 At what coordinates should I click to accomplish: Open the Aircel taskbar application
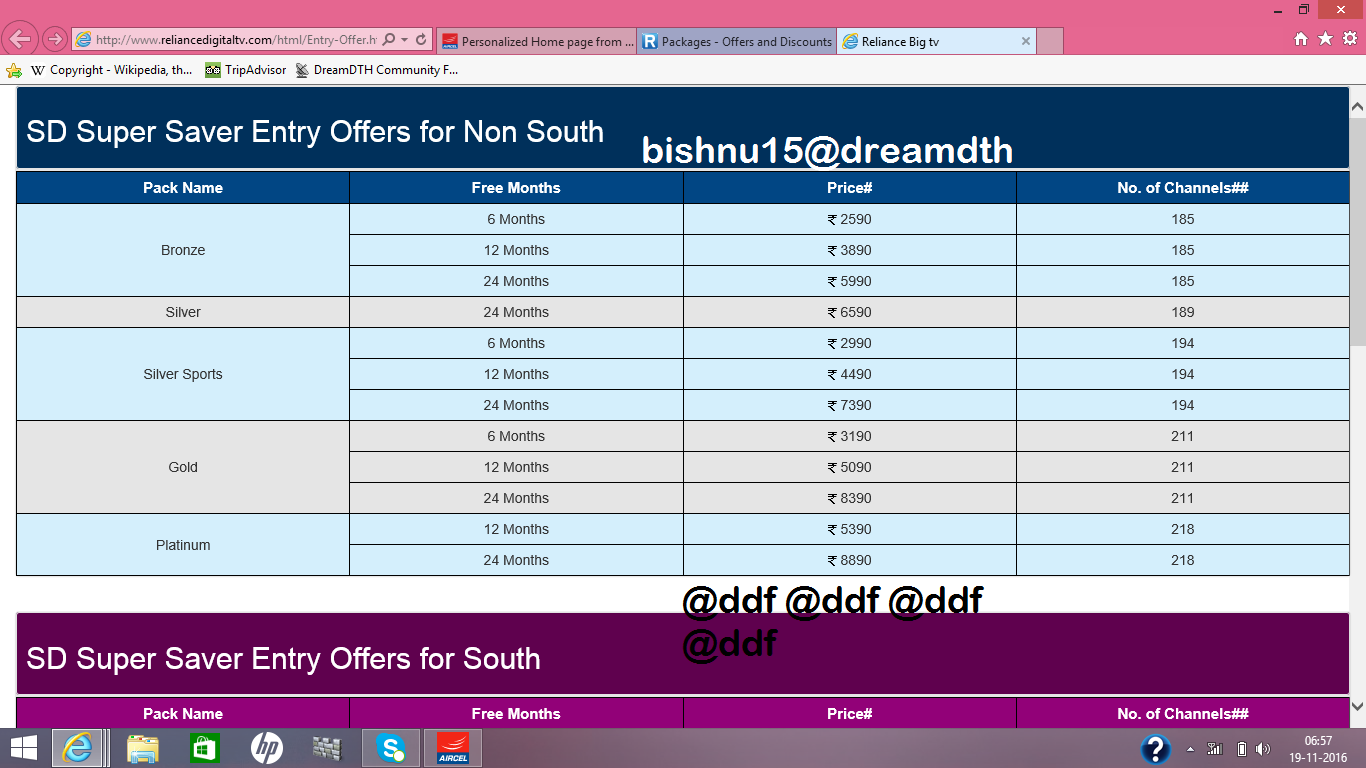click(x=453, y=748)
